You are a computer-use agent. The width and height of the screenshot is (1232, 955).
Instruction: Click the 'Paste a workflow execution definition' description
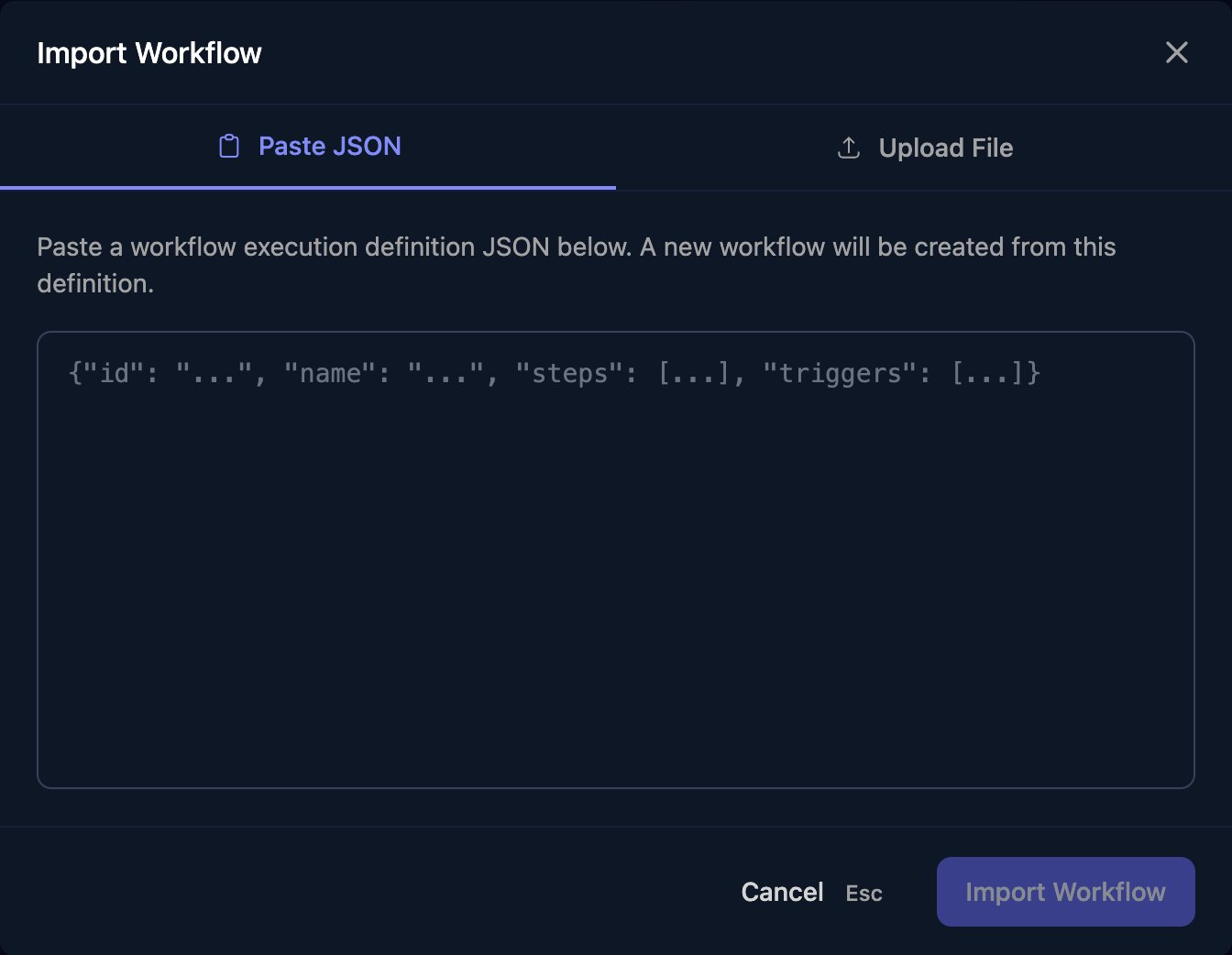(x=577, y=265)
